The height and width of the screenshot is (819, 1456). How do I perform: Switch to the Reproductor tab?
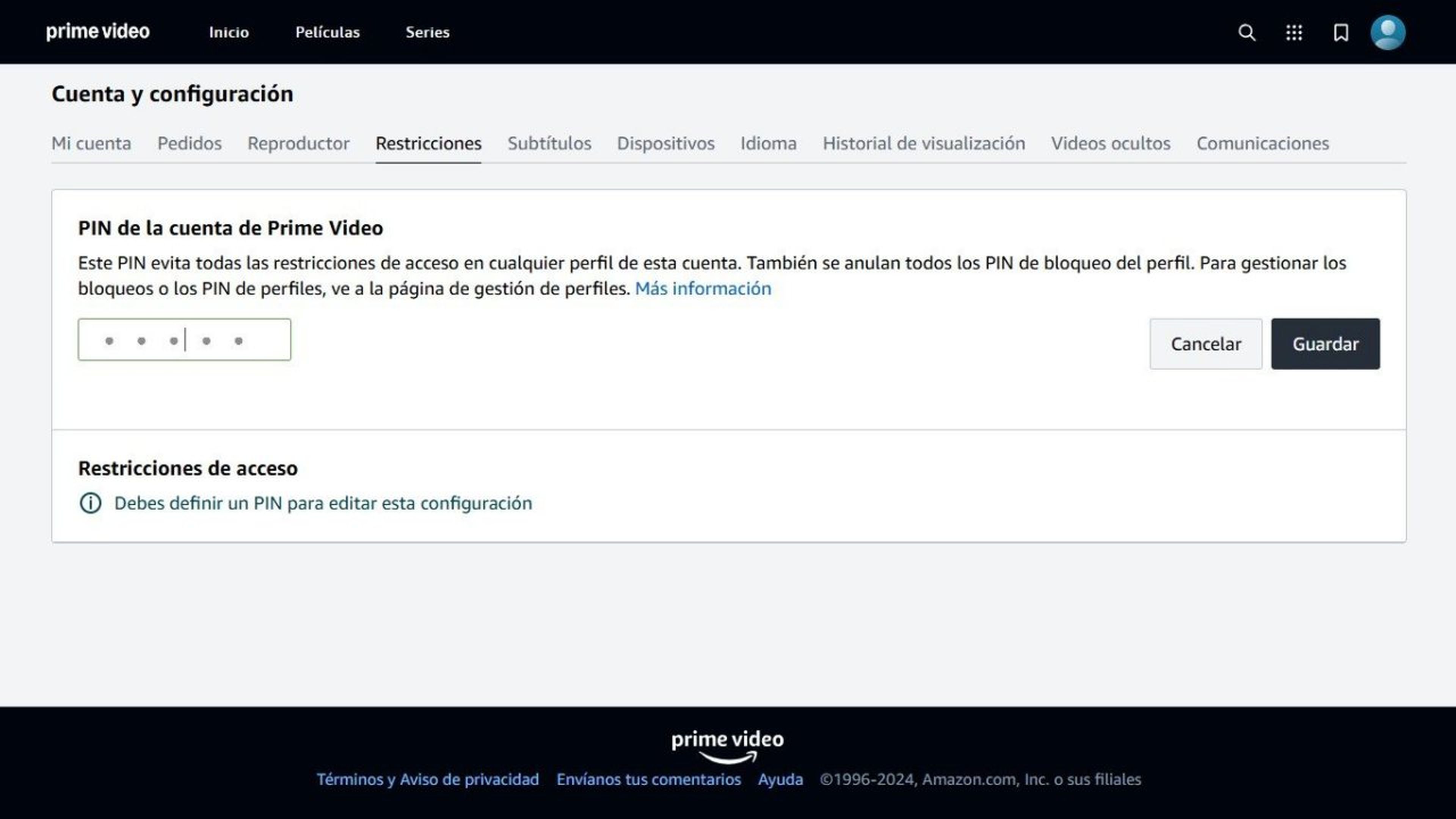[x=298, y=144]
